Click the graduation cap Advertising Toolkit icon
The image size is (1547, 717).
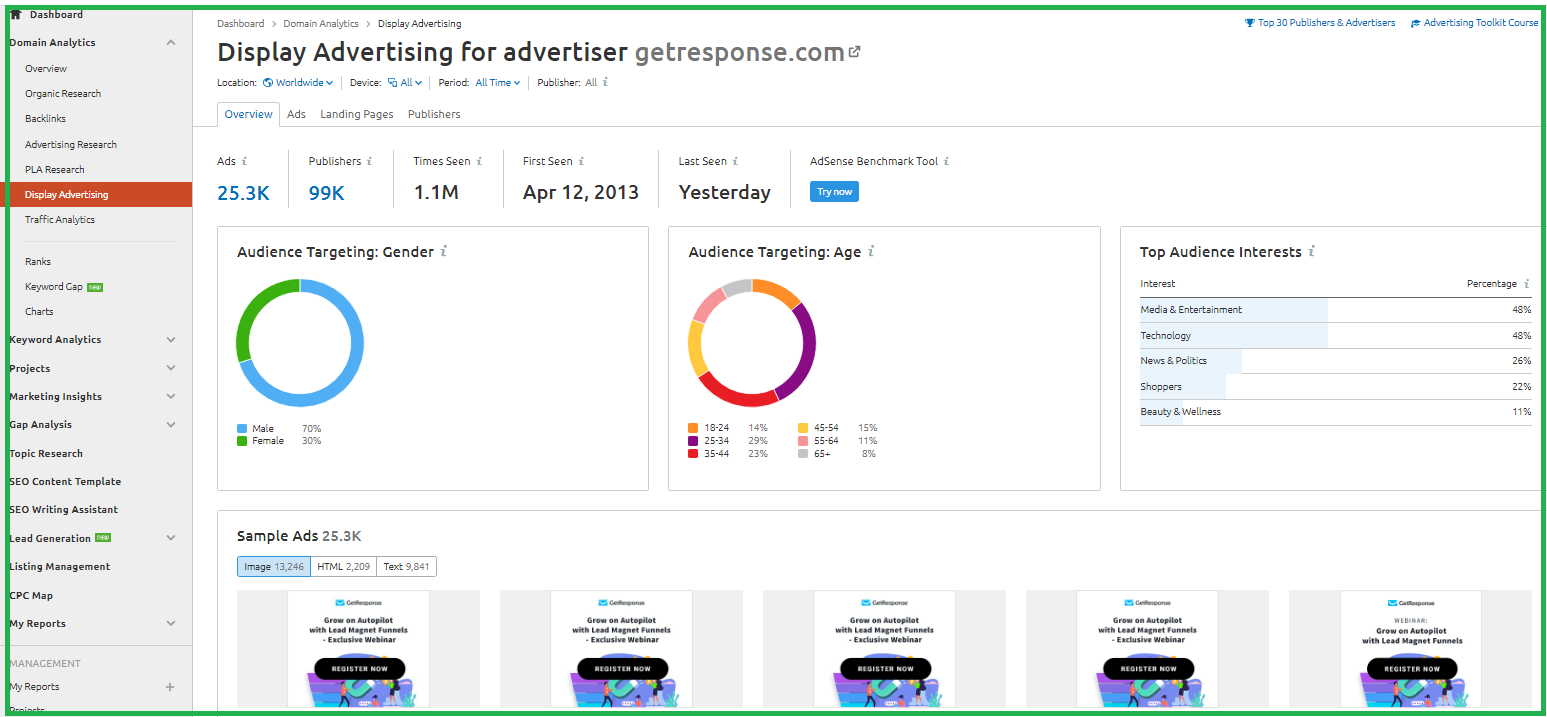pyautogui.click(x=1415, y=23)
